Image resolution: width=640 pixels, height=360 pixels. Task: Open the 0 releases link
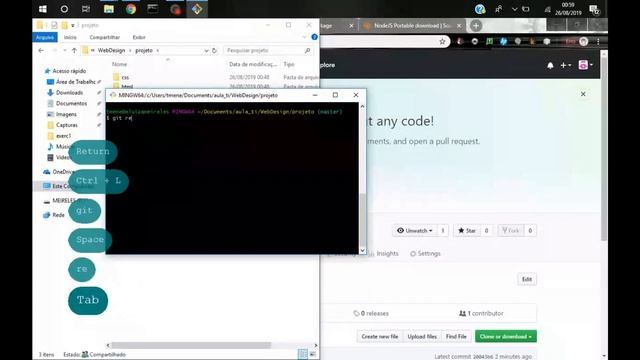371,313
